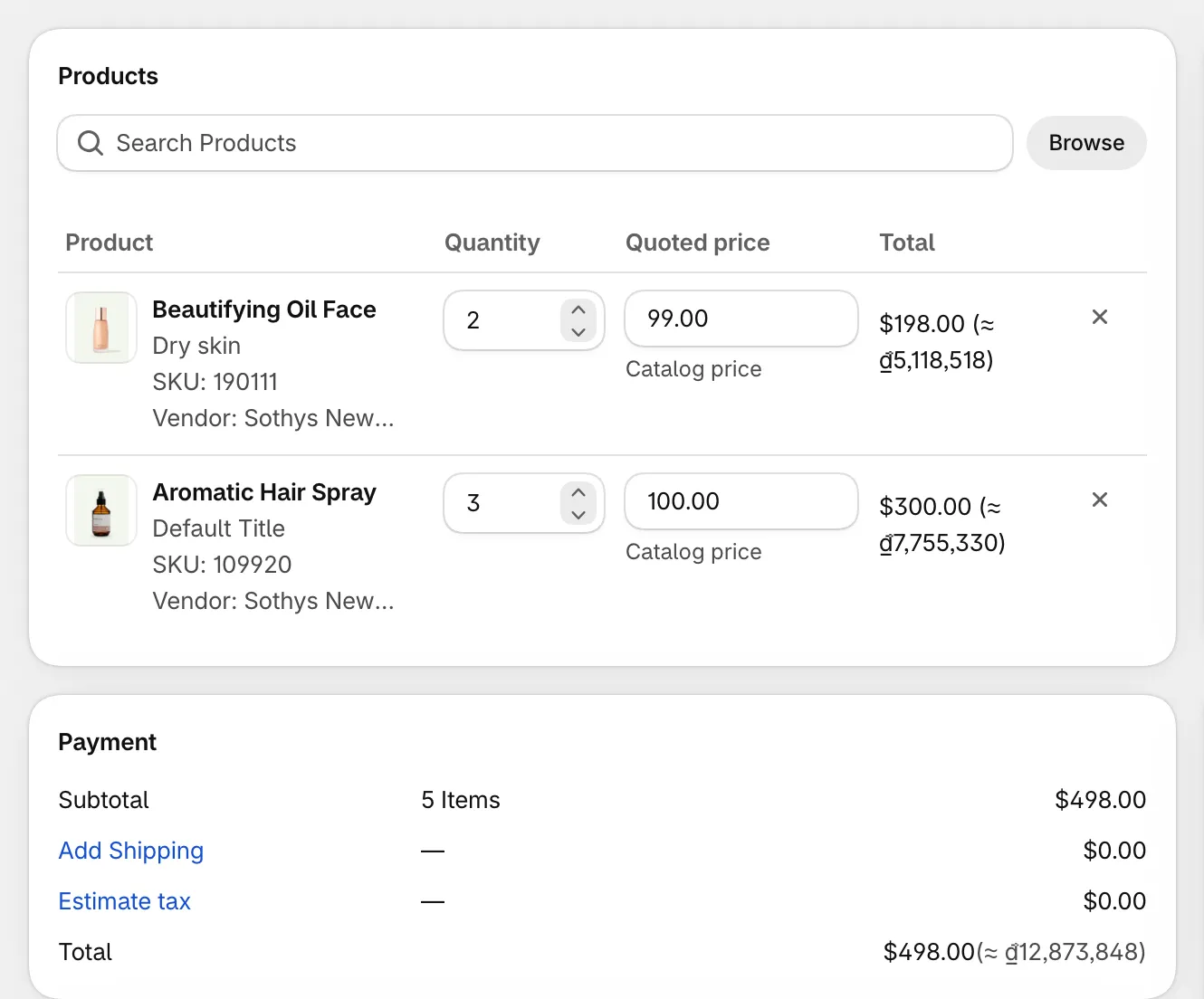Open the Browse products button
This screenshot has height=999, width=1204.
[1086, 143]
